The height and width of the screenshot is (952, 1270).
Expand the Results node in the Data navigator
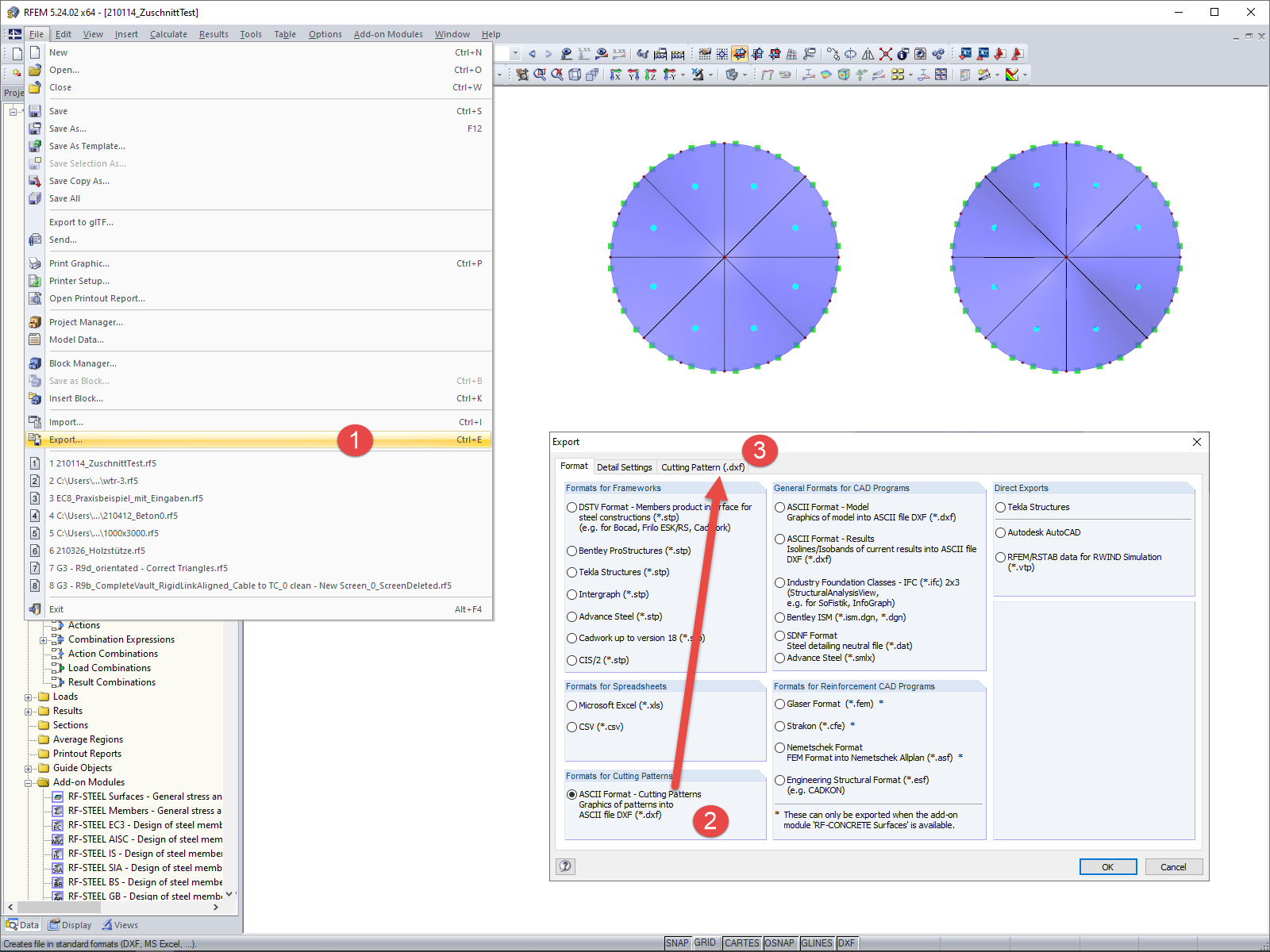pyautogui.click(x=28, y=711)
